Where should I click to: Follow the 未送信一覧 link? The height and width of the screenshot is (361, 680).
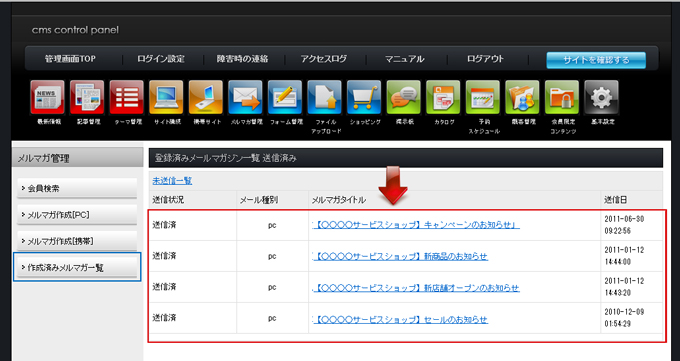pyautogui.click(x=172, y=180)
